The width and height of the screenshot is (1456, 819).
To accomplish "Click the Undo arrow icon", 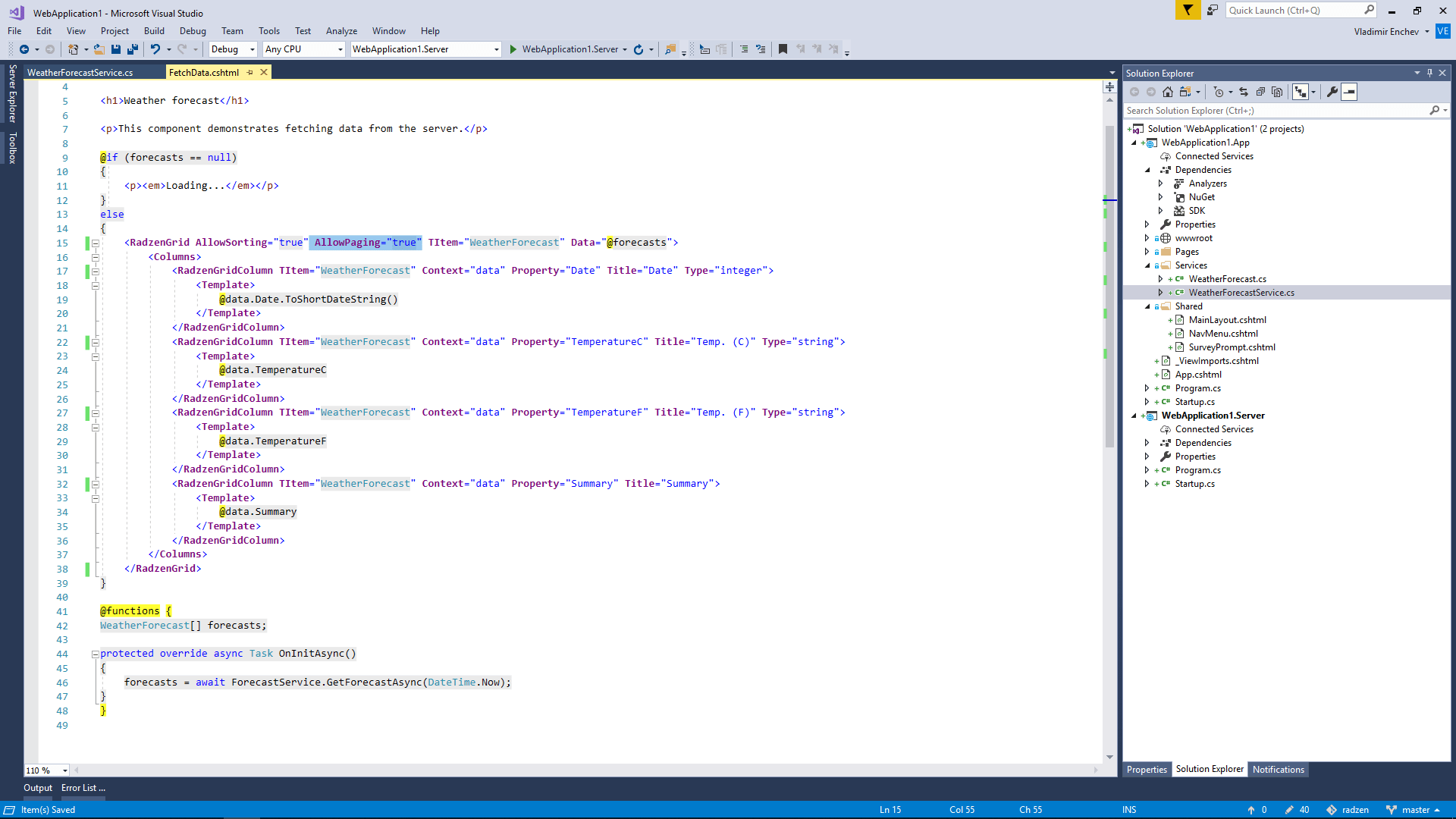I will point(155,49).
